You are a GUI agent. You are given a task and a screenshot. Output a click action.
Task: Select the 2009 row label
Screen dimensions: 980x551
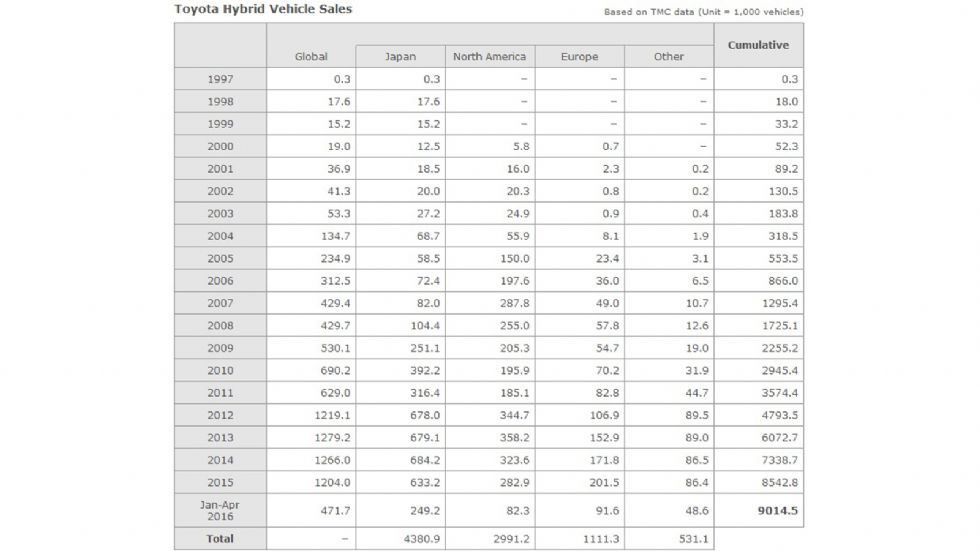pyautogui.click(x=220, y=348)
